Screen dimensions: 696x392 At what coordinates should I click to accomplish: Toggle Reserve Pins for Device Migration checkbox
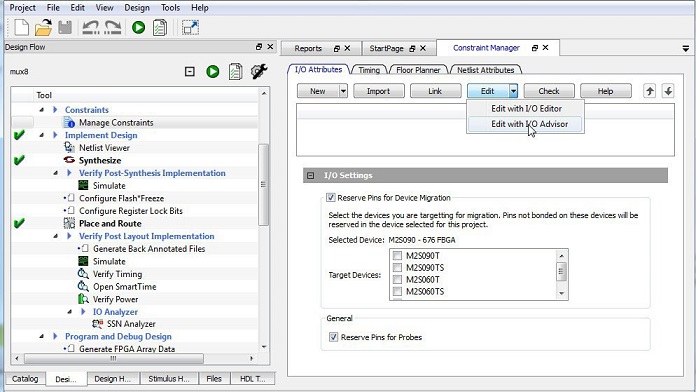[331, 198]
